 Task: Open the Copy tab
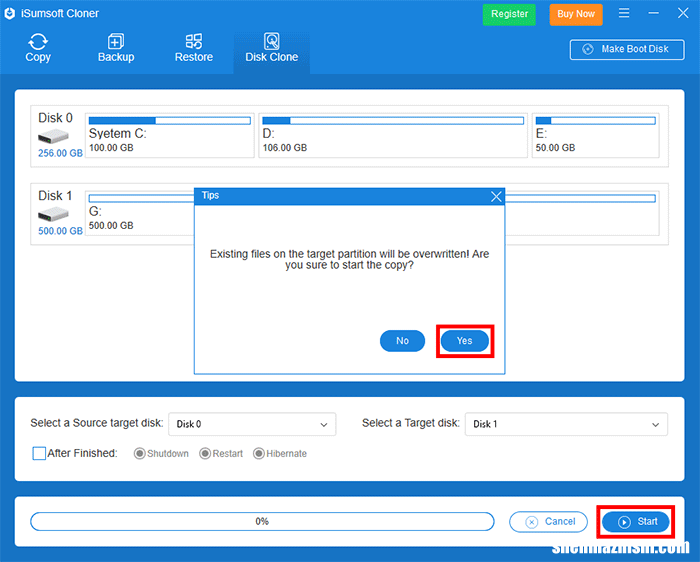tap(38, 48)
